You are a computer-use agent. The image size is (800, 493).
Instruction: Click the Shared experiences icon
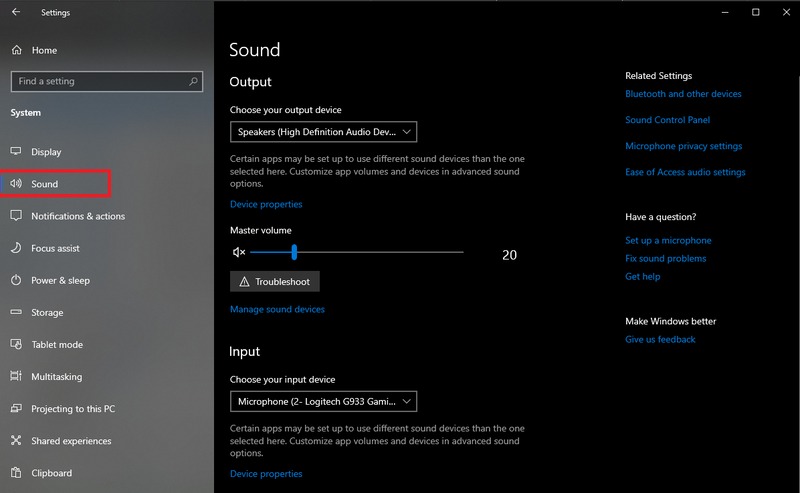tap(16, 441)
